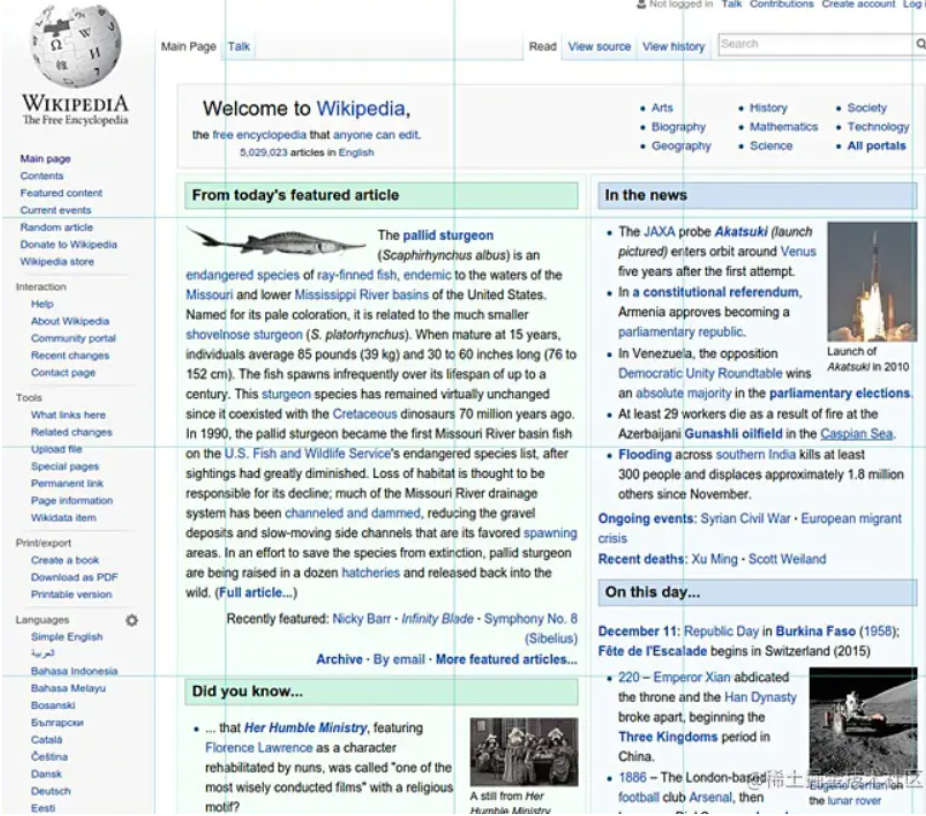926x816 pixels.
Task: Open the Full article link
Action: tap(256, 593)
